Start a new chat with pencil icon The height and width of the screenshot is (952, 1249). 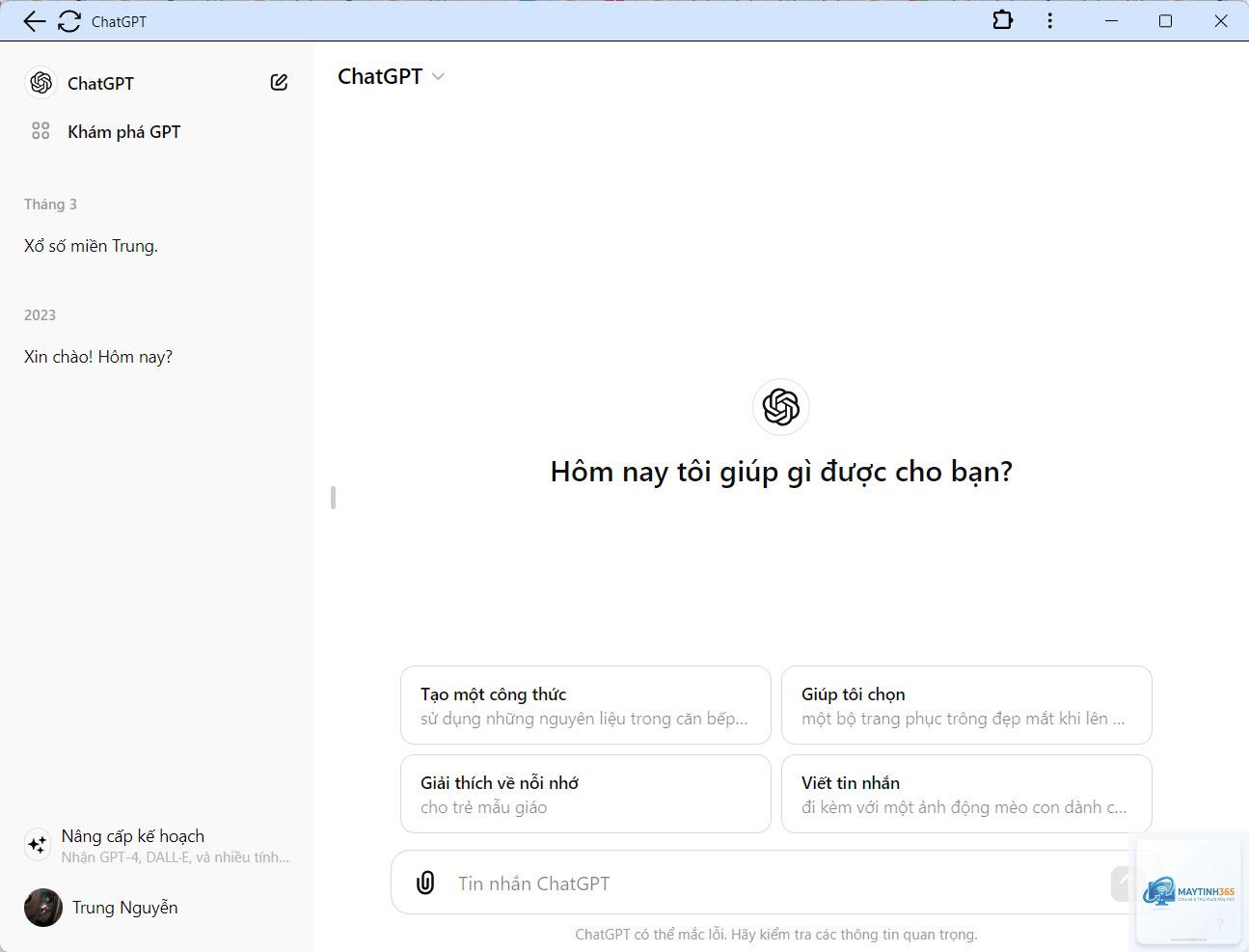[279, 83]
